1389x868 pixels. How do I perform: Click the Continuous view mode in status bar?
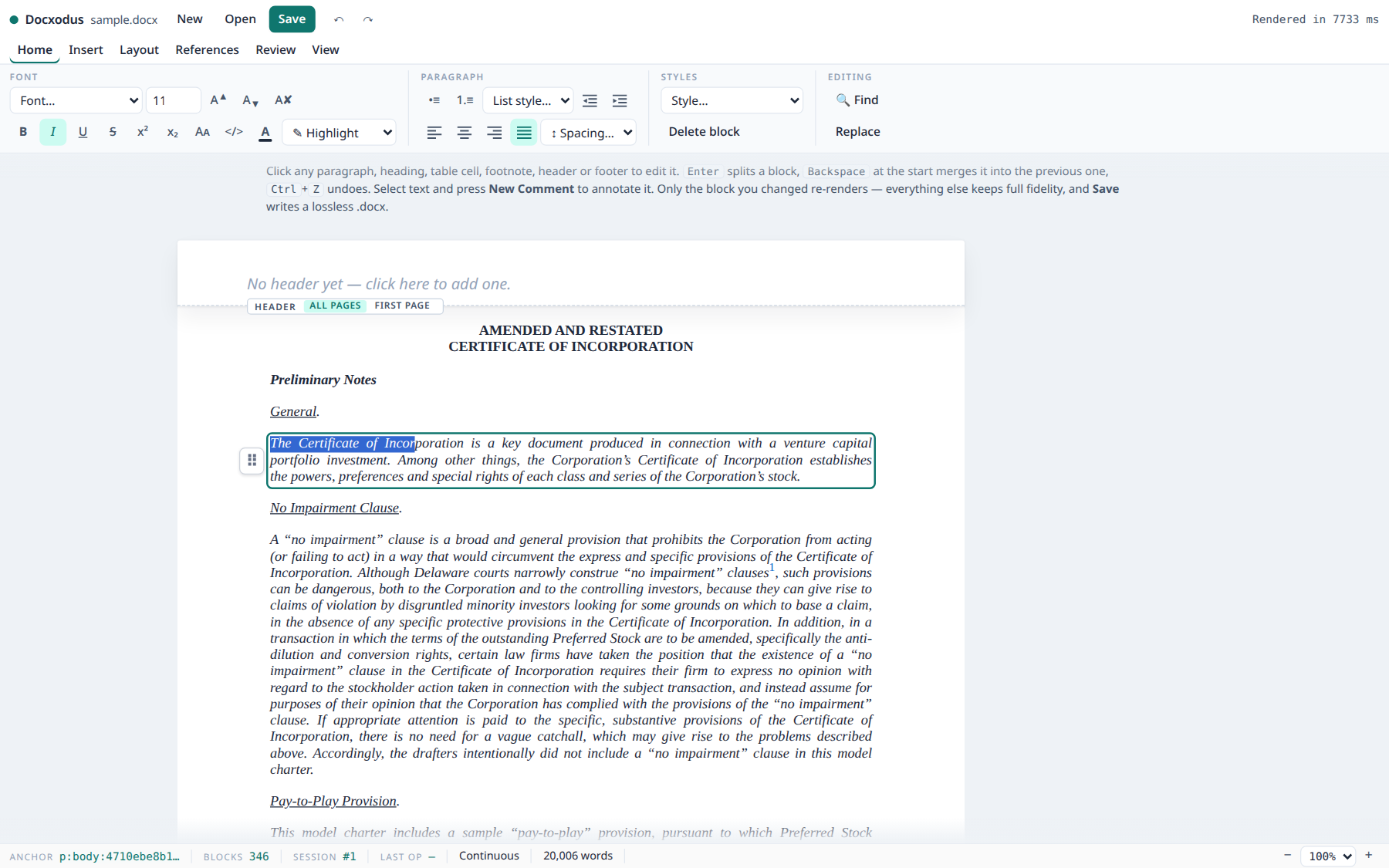coord(488,856)
